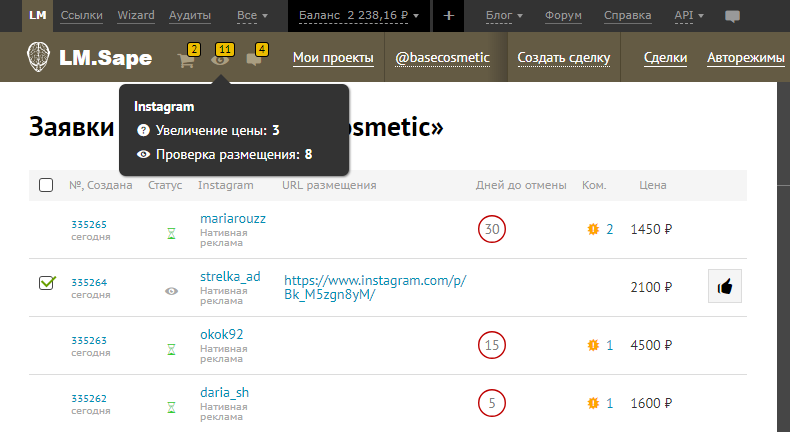Viewport: 790px width, 432px height.
Task: Open Мои проекты
Action: click(x=333, y=57)
